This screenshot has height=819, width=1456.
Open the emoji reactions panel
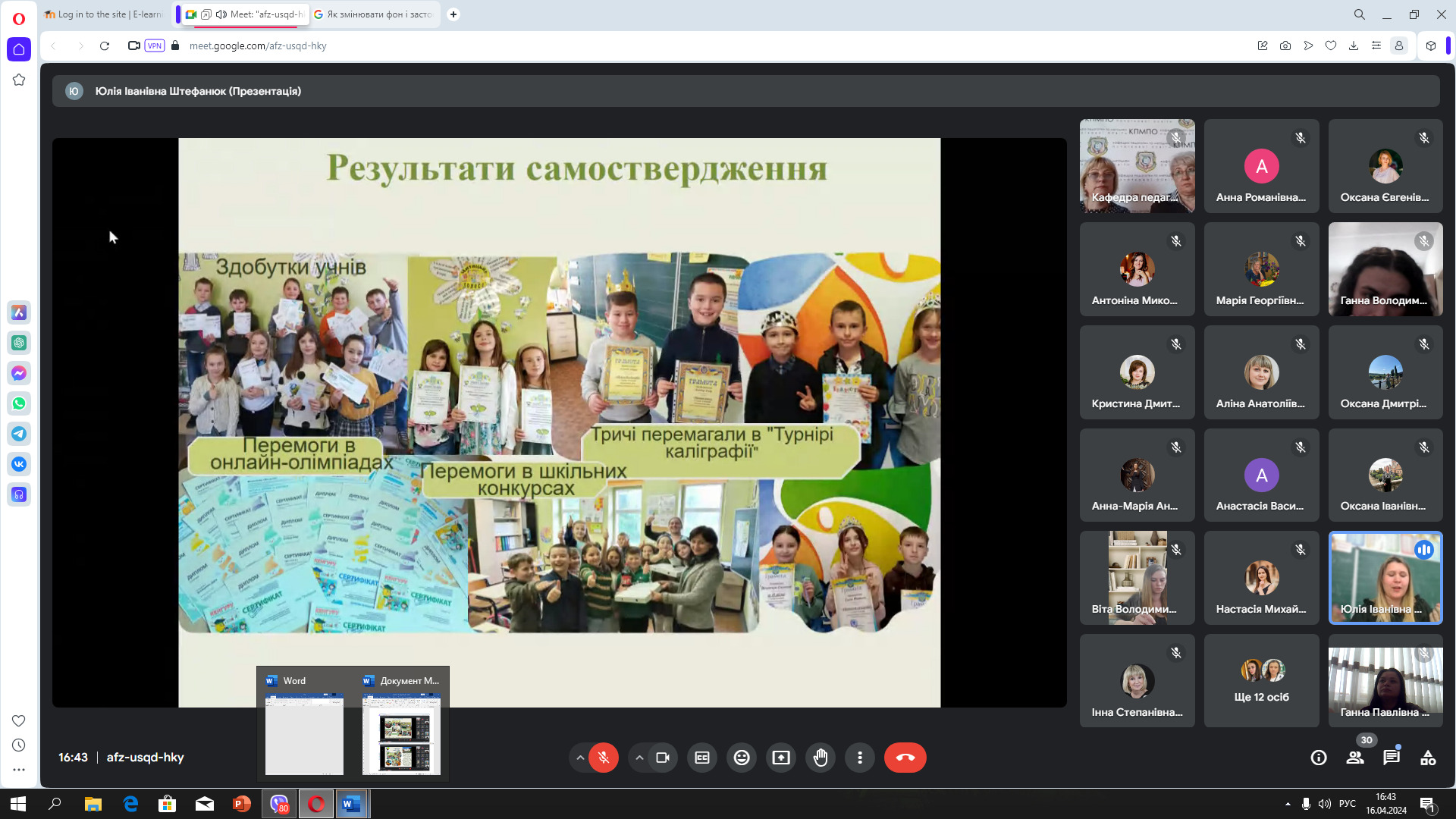pos(742,758)
